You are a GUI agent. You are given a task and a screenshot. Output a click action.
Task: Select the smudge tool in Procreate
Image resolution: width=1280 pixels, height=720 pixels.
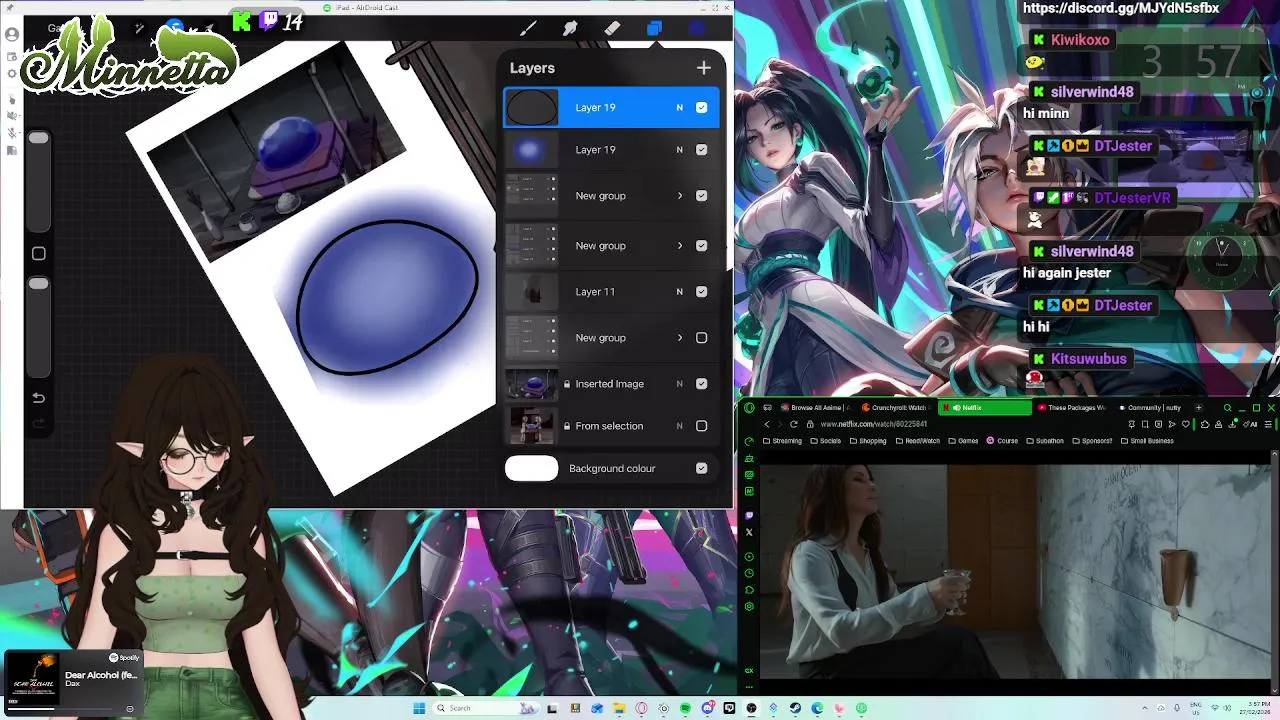pyautogui.click(x=570, y=28)
